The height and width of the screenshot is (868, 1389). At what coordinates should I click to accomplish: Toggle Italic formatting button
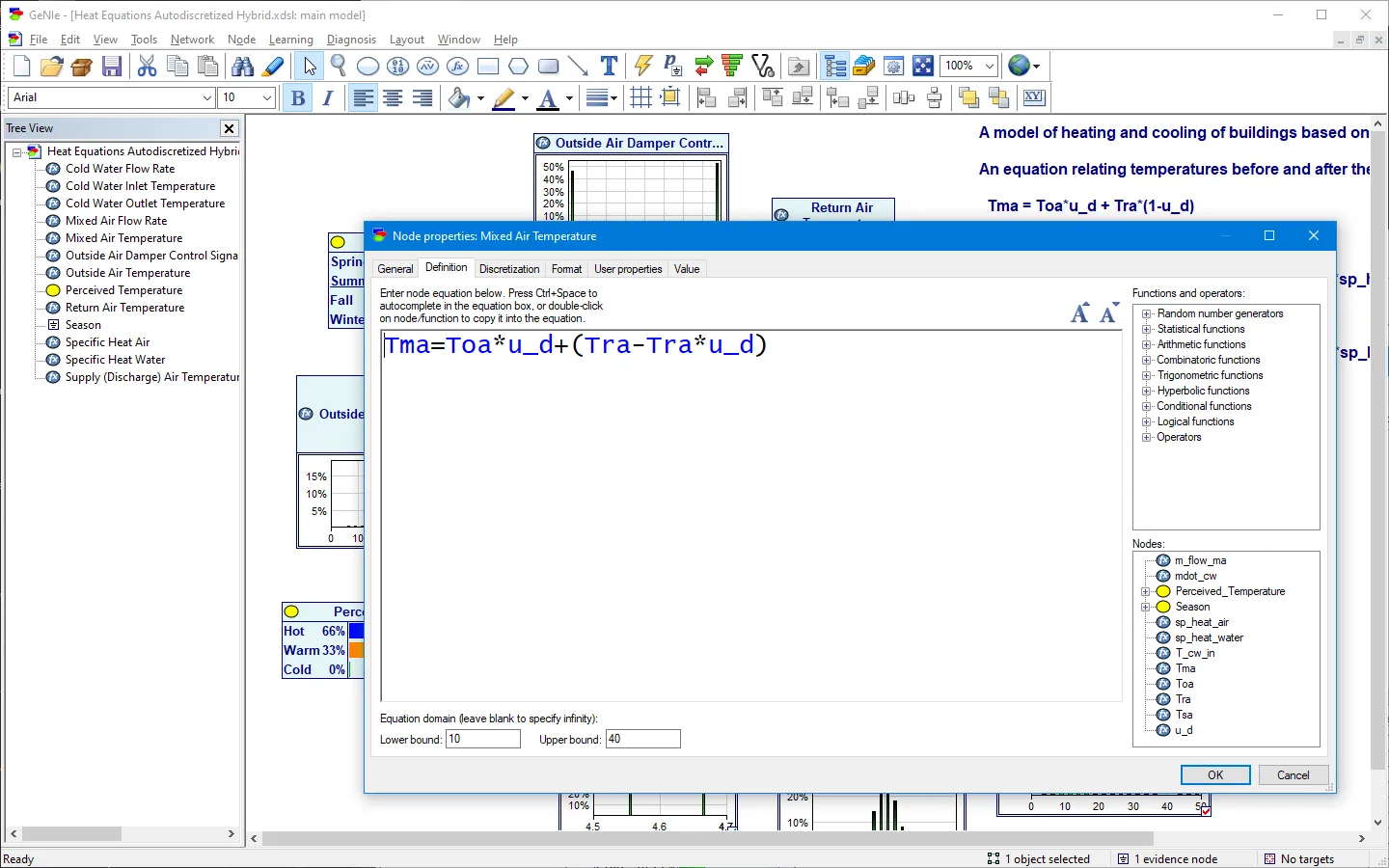[328, 97]
